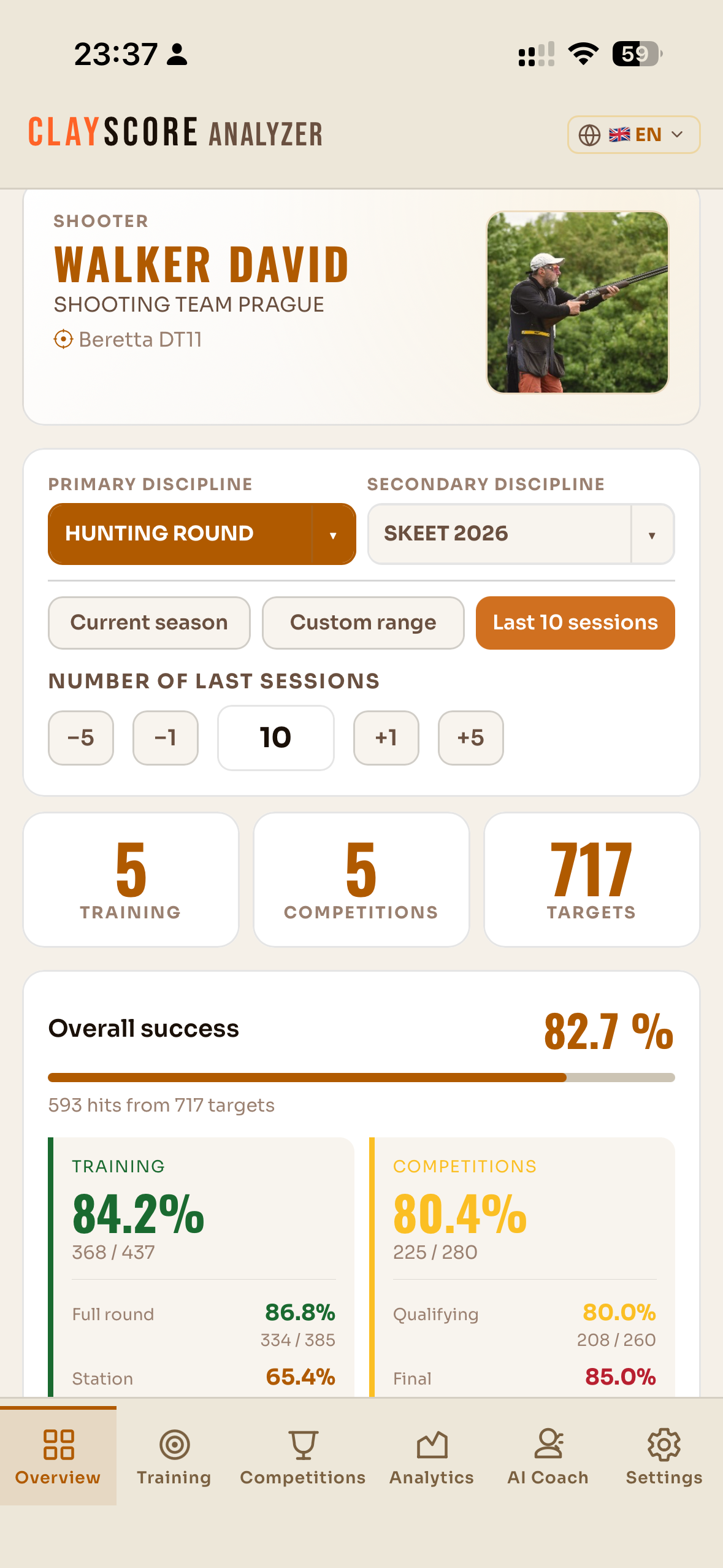Tap the globe language icon
The image size is (723, 1568).
(589, 135)
